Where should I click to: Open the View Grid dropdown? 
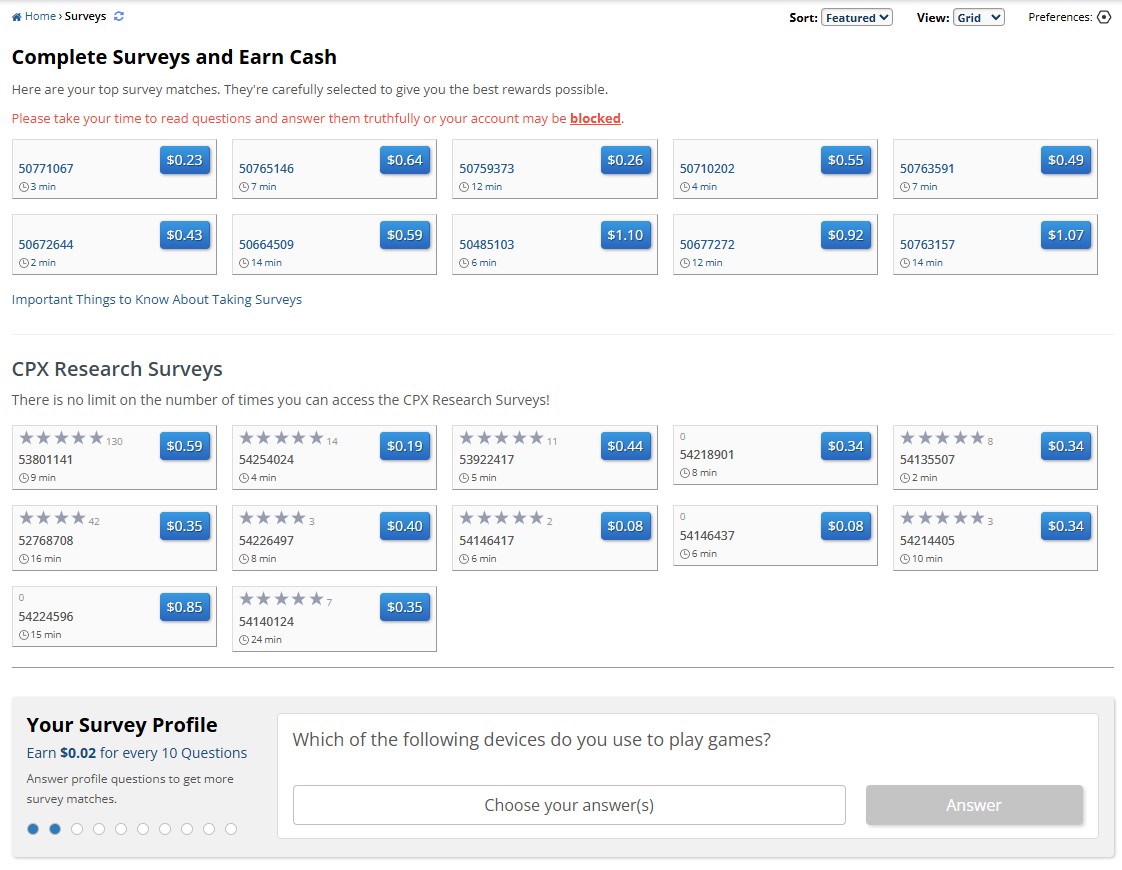[x=978, y=18]
